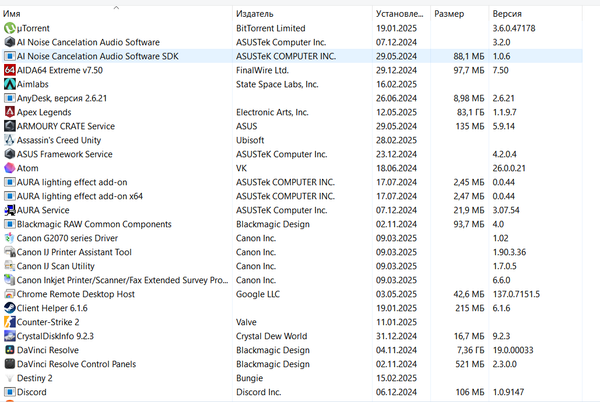Click the ARMOURY CRATE Service icon
The image size is (600, 402).
pos(10,126)
